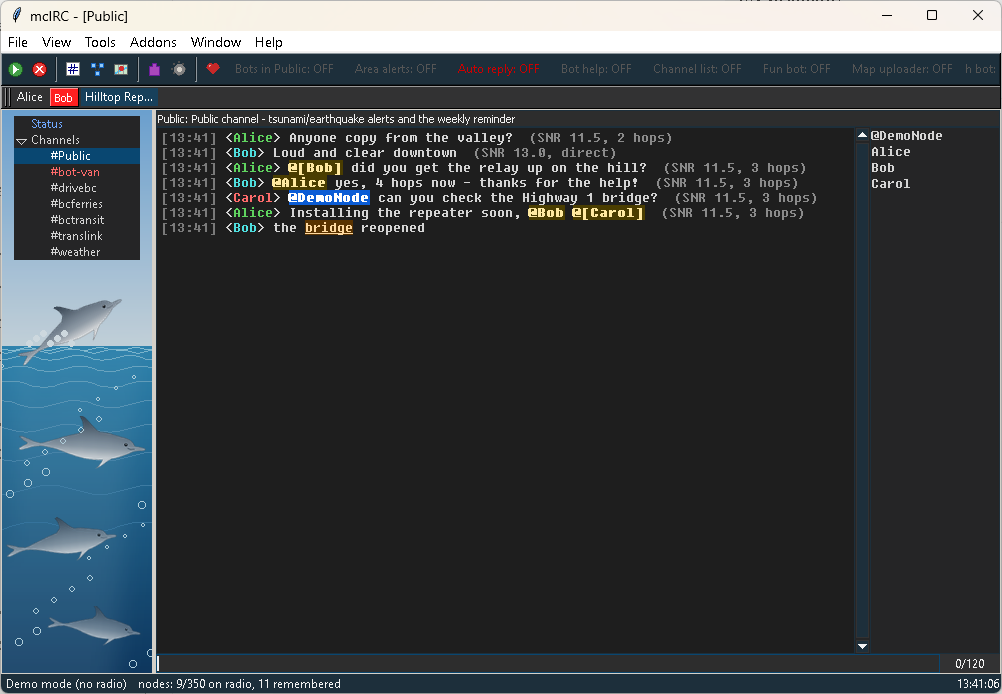This screenshot has width=1002, height=694.
Task: Select the #weather channel
Action: click(x=75, y=252)
